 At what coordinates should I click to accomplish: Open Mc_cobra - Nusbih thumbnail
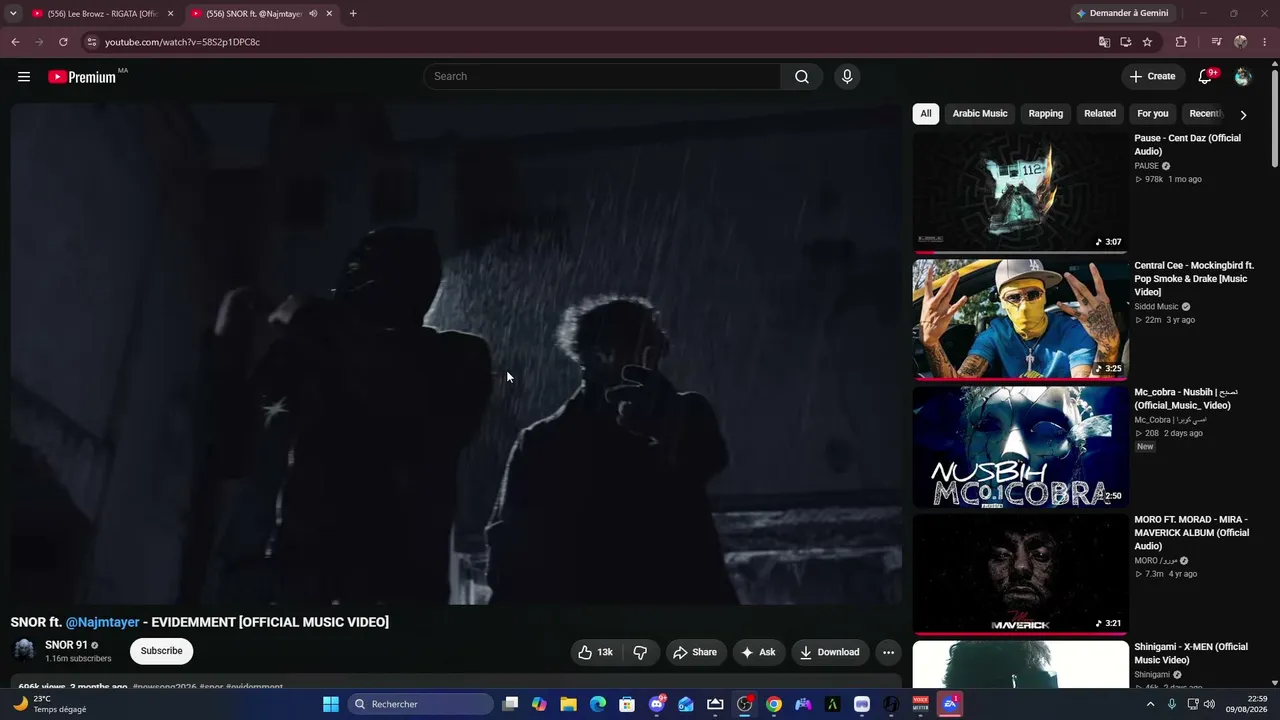pyautogui.click(x=1020, y=446)
